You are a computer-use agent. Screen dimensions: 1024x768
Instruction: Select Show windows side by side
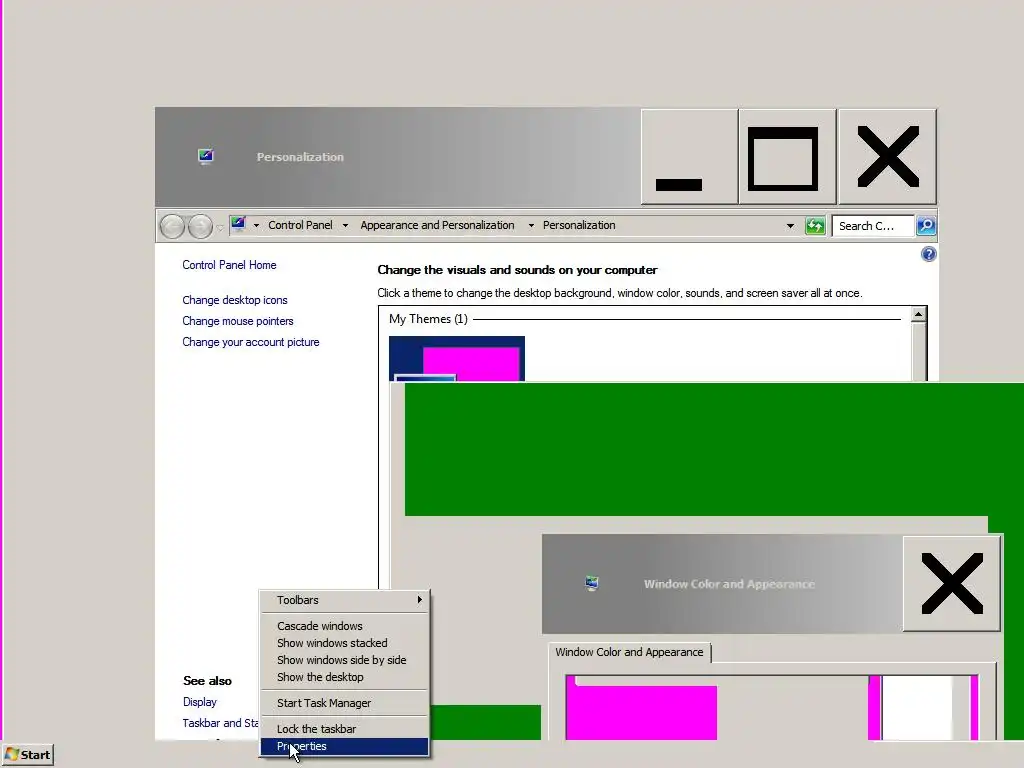[345, 660]
